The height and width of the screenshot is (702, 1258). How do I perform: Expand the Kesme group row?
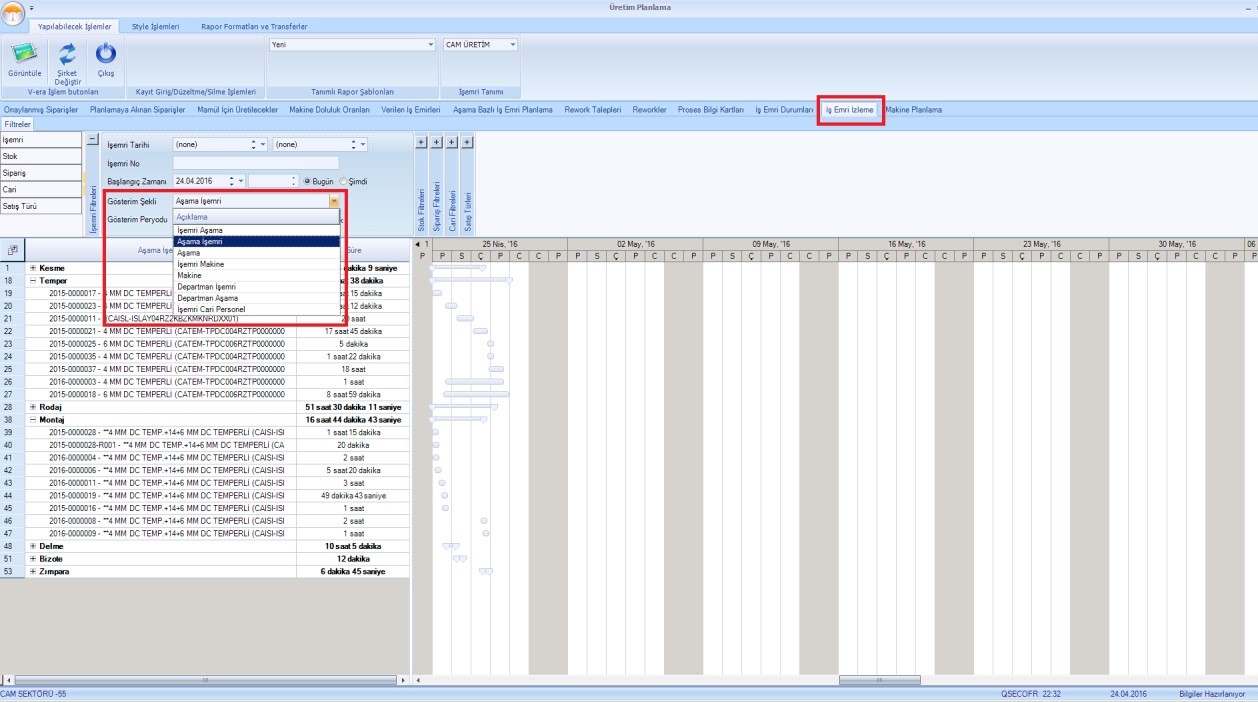coord(33,268)
